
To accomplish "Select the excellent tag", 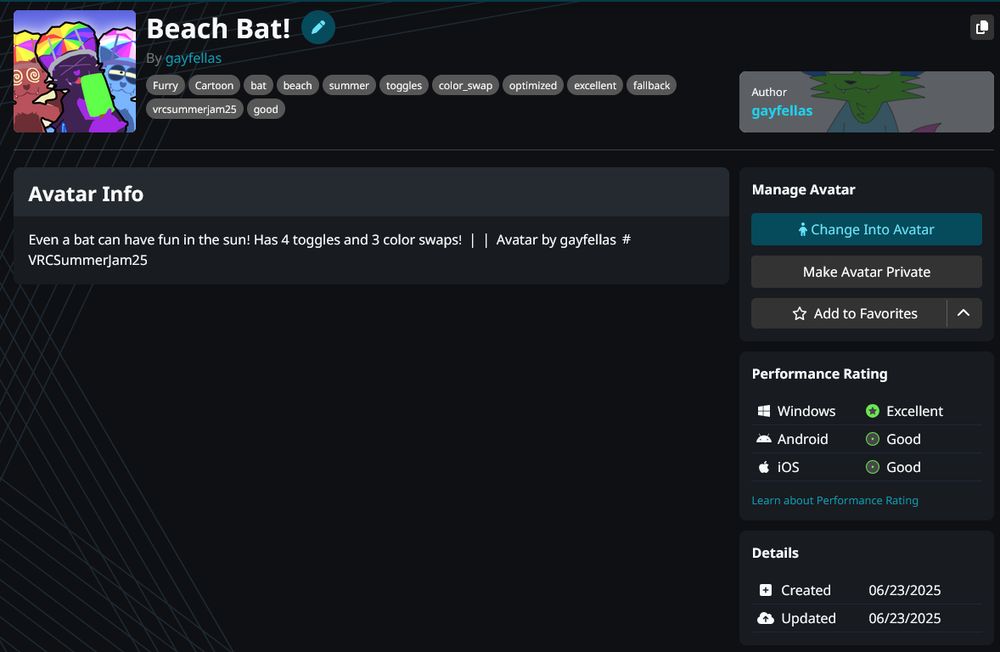I will click(x=595, y=85).
